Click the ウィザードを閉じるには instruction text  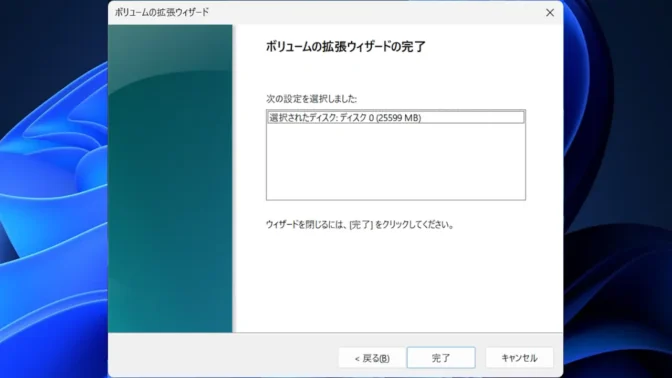(x=360, y=225)
